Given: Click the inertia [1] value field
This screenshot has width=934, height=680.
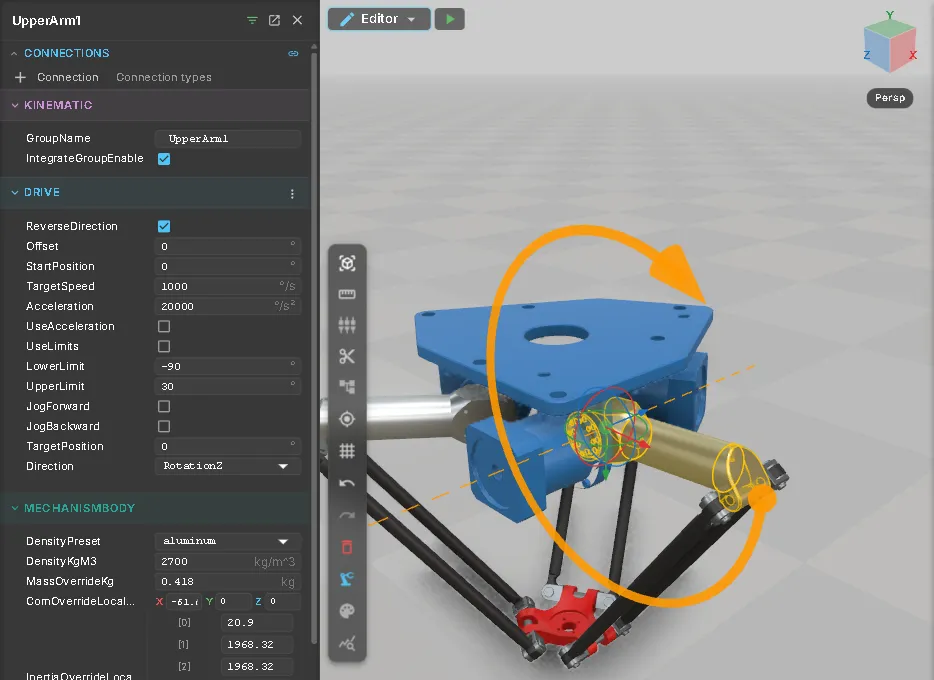Looking at the screenshot, I should coord(257,645).
